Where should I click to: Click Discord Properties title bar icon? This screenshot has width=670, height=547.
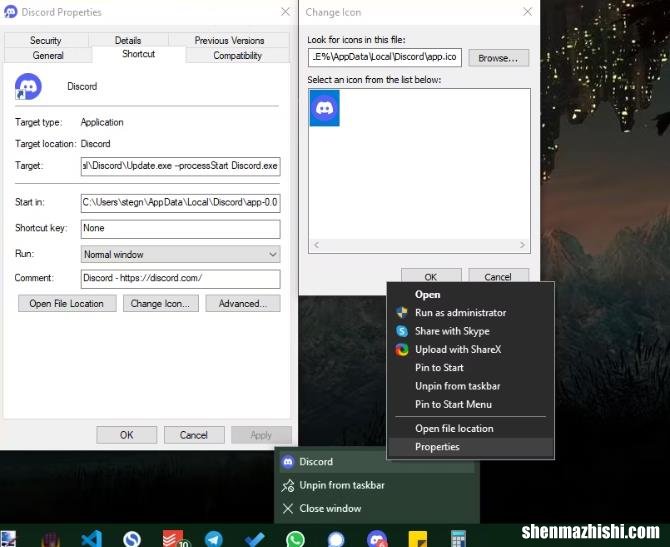coord(11,12)
